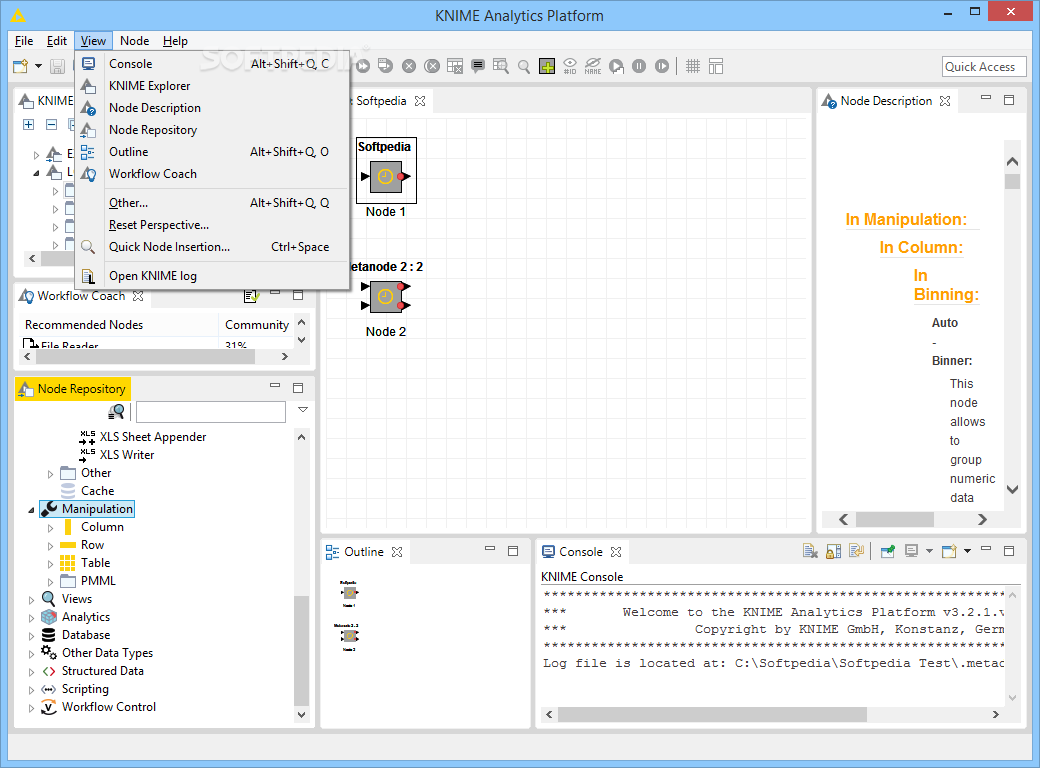Select Node 2 metanode on canvas

pos(386,296)
